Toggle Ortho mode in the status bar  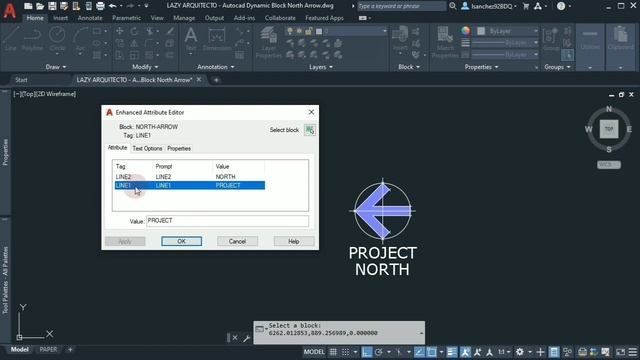pyautogui.click(x=367, y=352)
